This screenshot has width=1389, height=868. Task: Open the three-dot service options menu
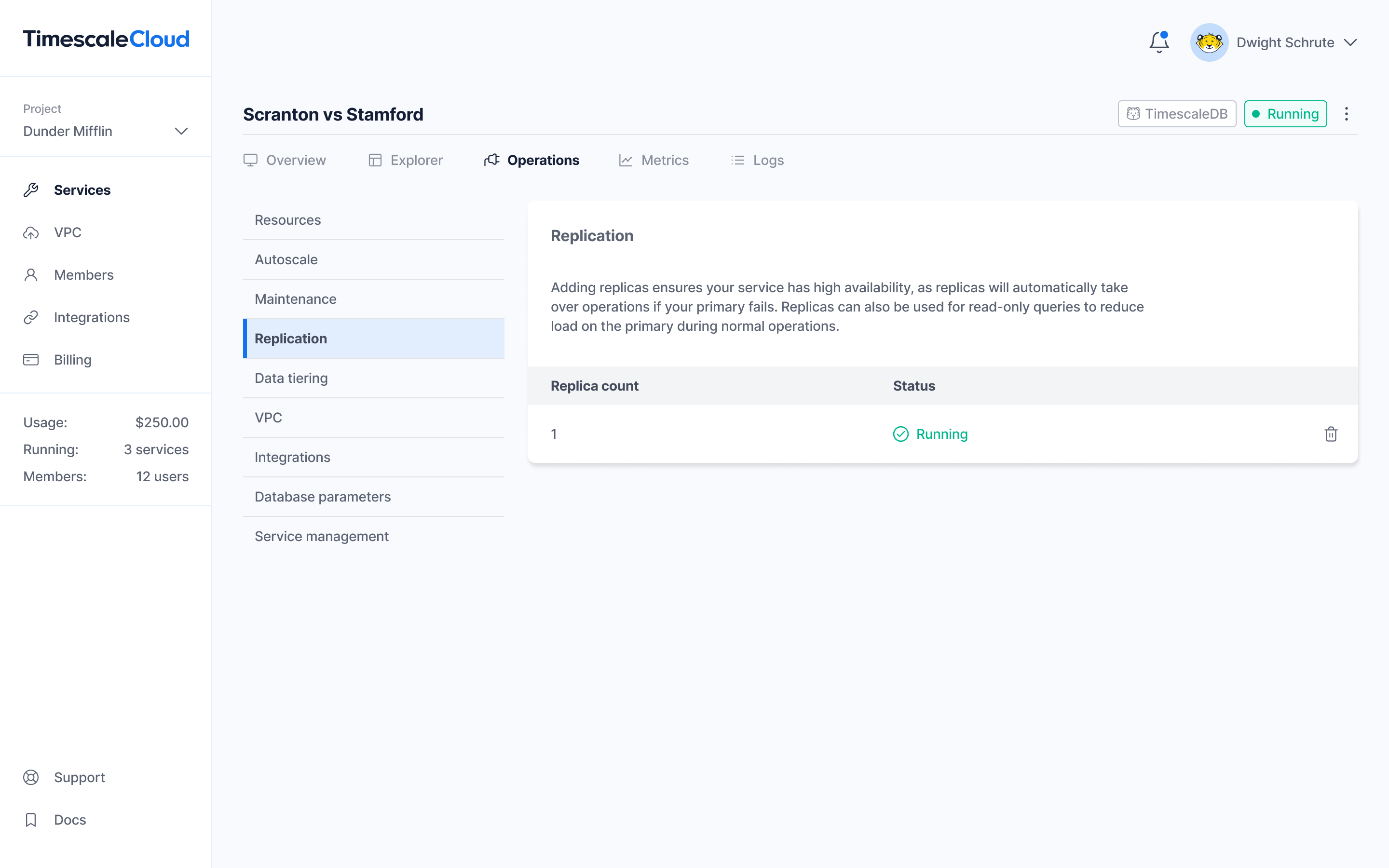(1346, 114)
